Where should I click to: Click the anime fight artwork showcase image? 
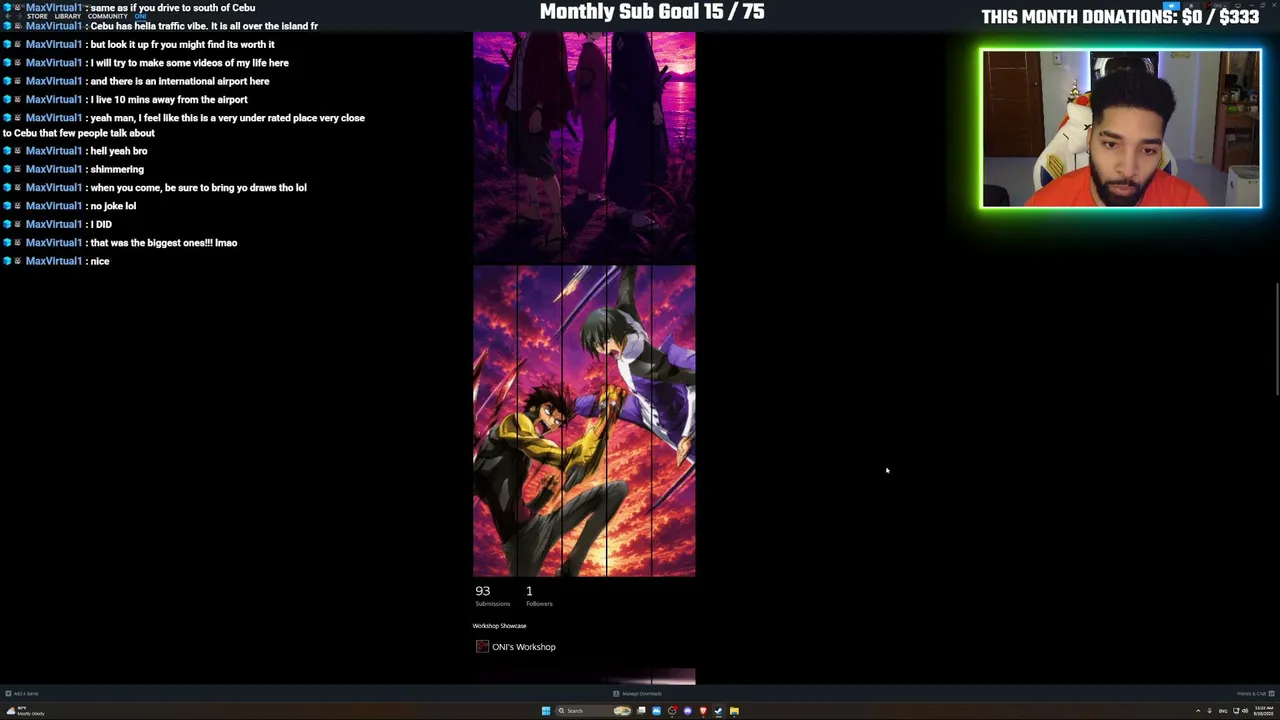pyautogui.click(x=584, y=421)
